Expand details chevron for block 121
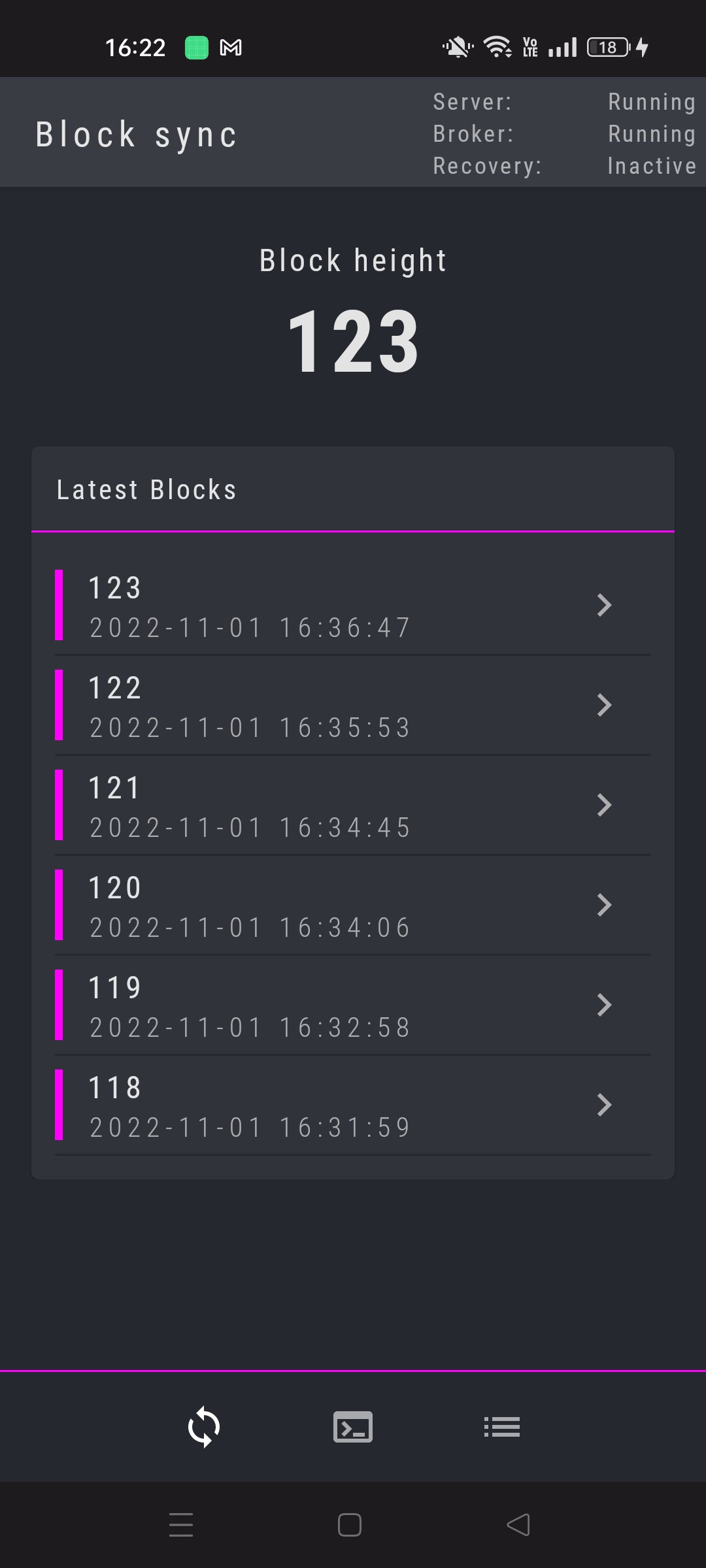 point(605,805)
